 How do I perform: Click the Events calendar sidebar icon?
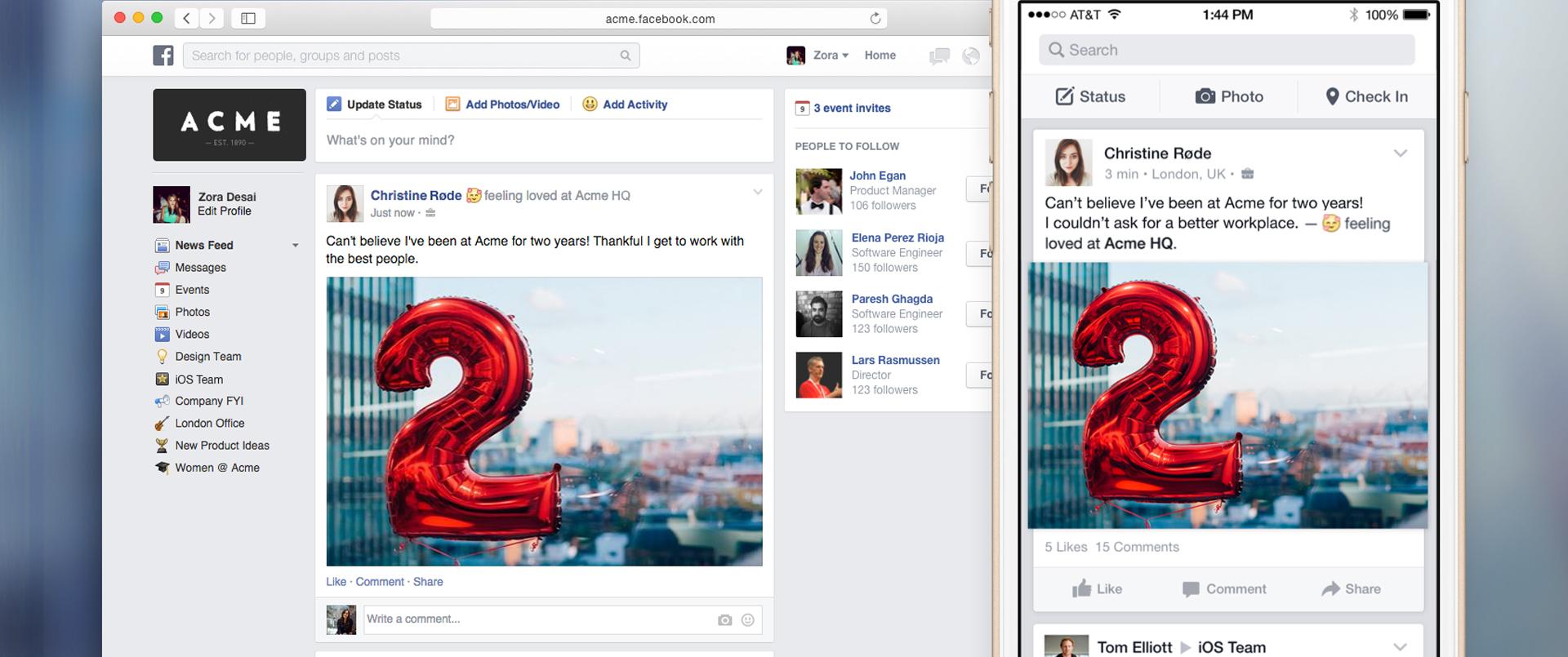162,290
